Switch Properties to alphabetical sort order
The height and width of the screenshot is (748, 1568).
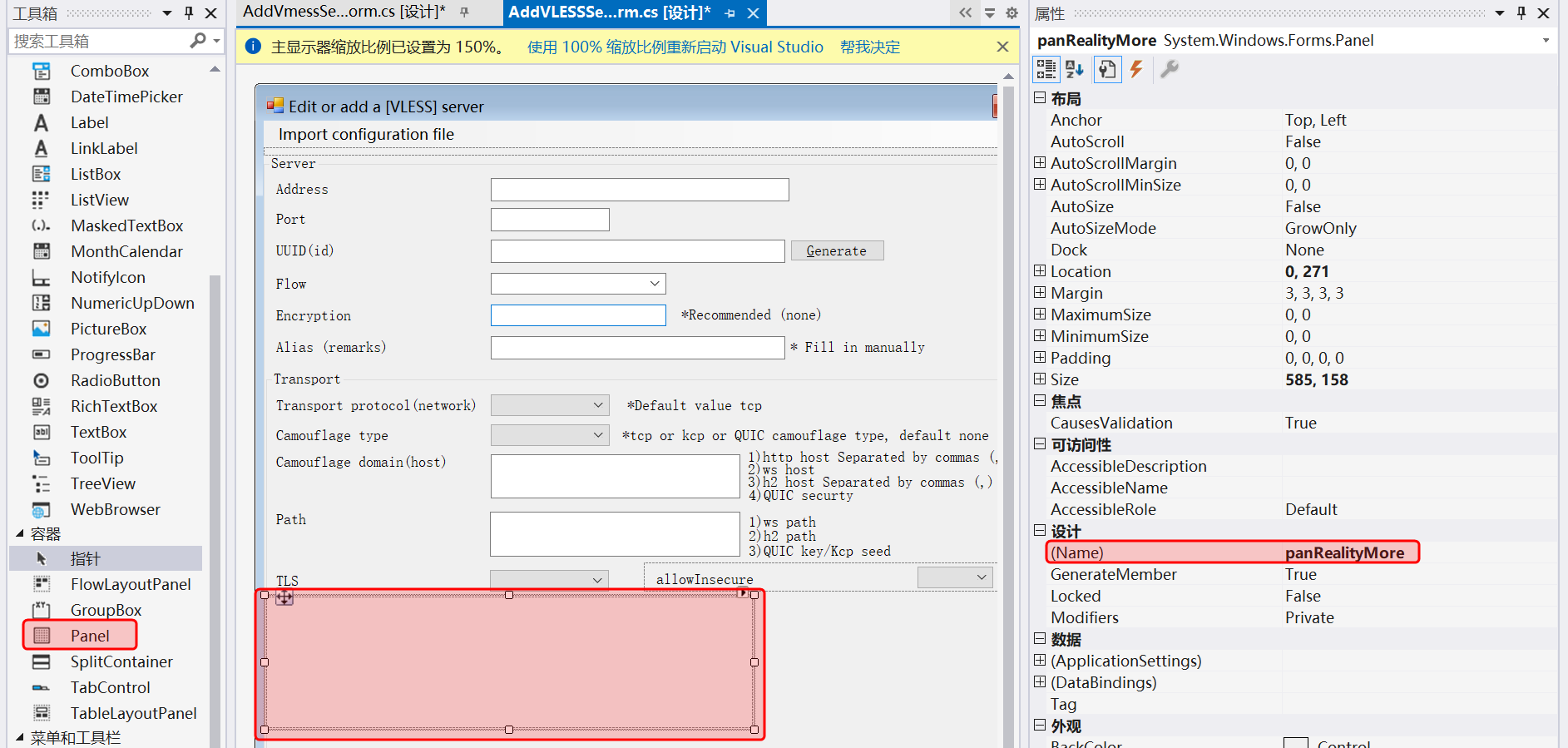coord(1075,70)
